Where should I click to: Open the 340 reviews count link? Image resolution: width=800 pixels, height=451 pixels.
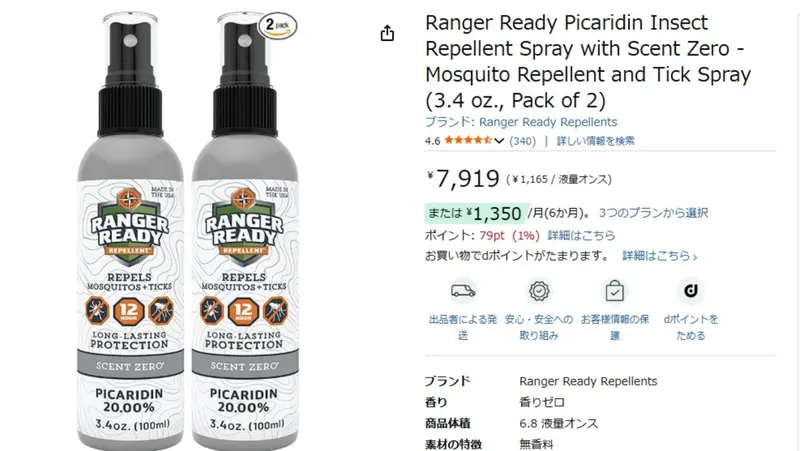[x=522, y=141]
